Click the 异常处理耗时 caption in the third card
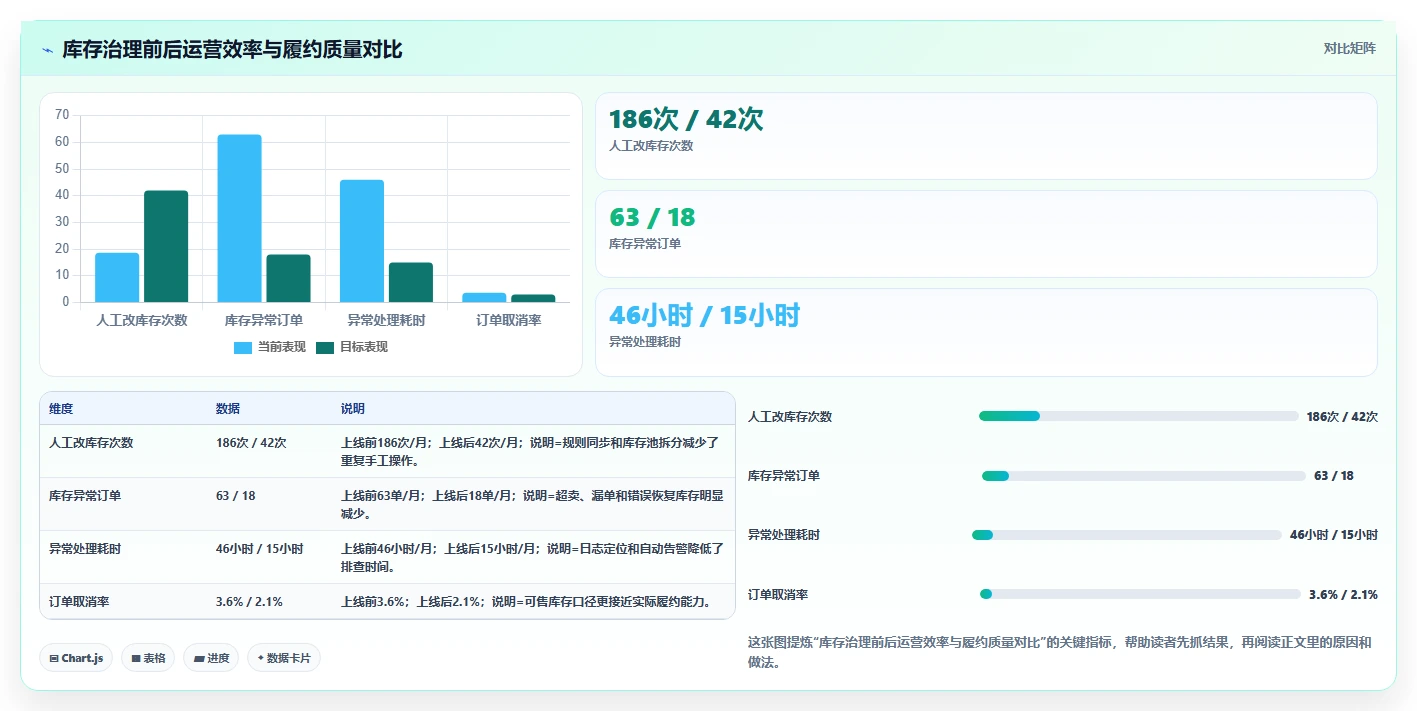This screenshot has height=711, width=1417. click(645, 342)
